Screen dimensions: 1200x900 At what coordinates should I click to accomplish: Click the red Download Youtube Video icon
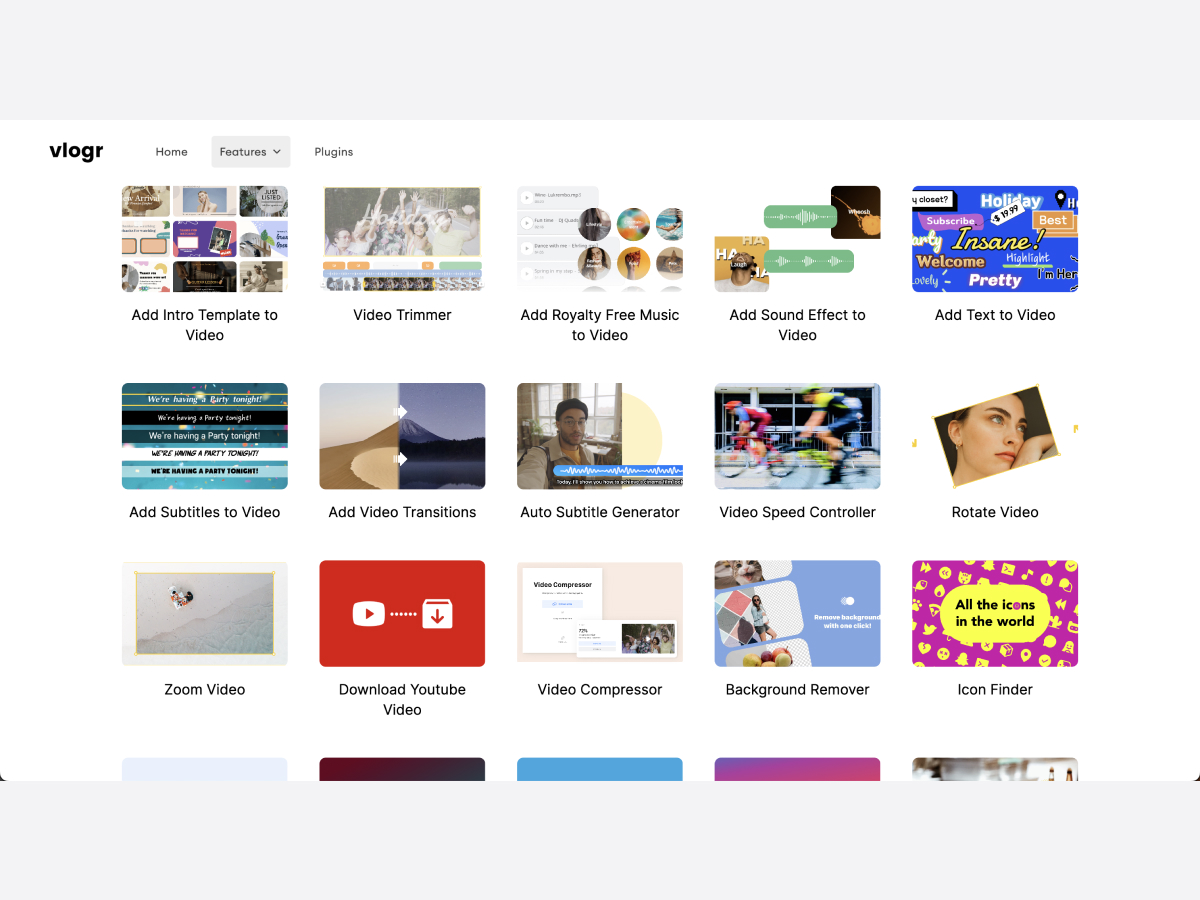click(x=402, y=614)
